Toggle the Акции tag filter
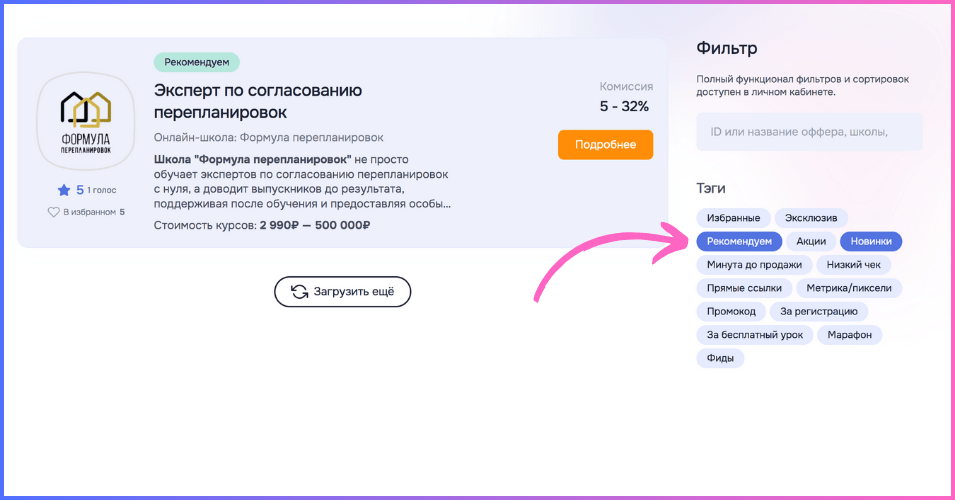The image size is (955, 500). (x=811, y=241)
